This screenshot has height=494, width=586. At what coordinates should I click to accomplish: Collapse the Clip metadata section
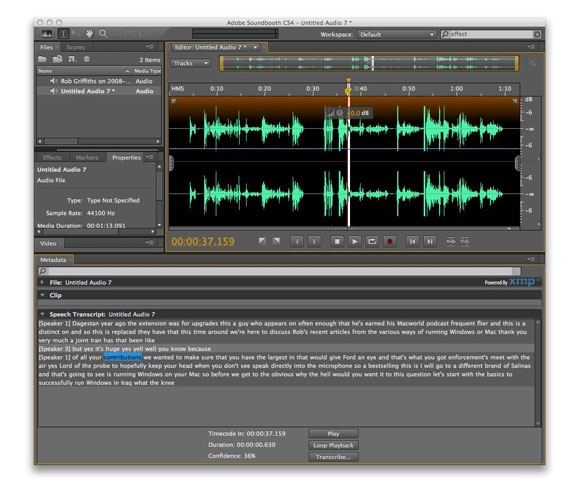coord(42,295)
